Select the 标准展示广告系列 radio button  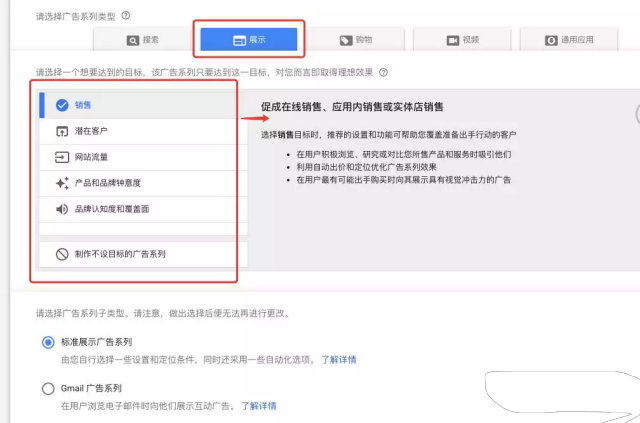pos(48,342)
